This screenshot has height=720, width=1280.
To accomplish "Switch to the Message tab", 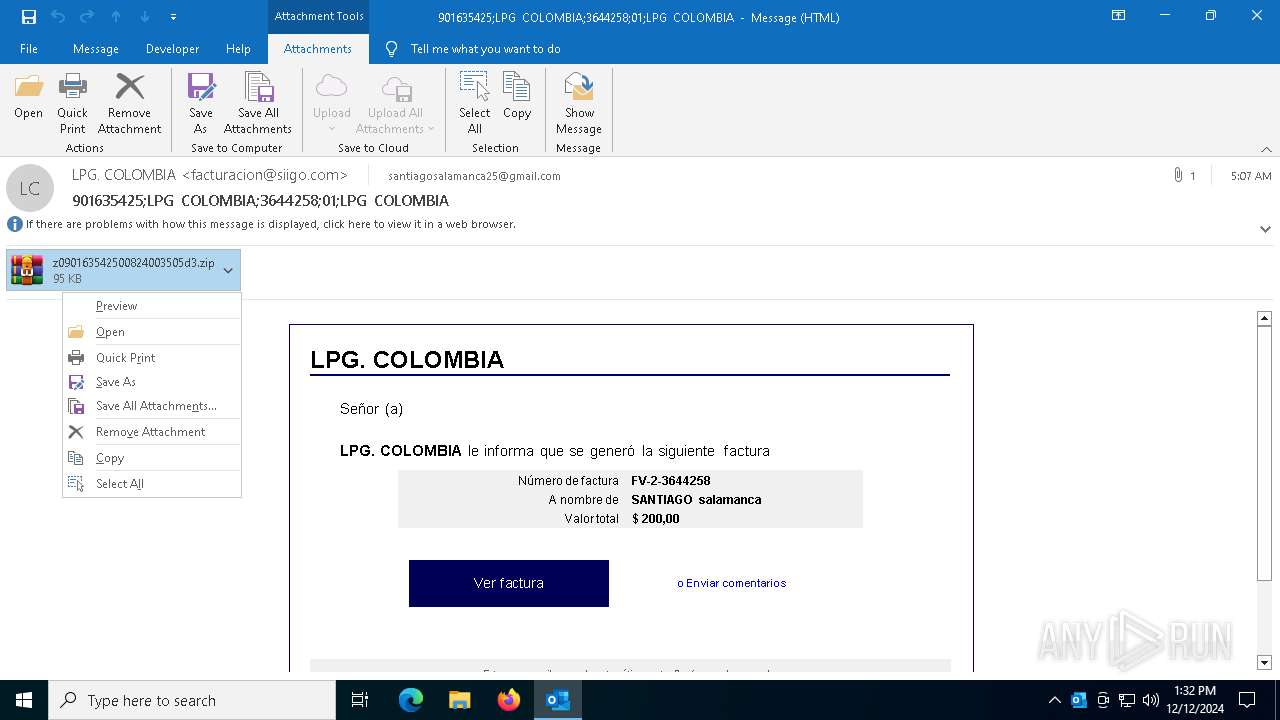I will (96, 49).
